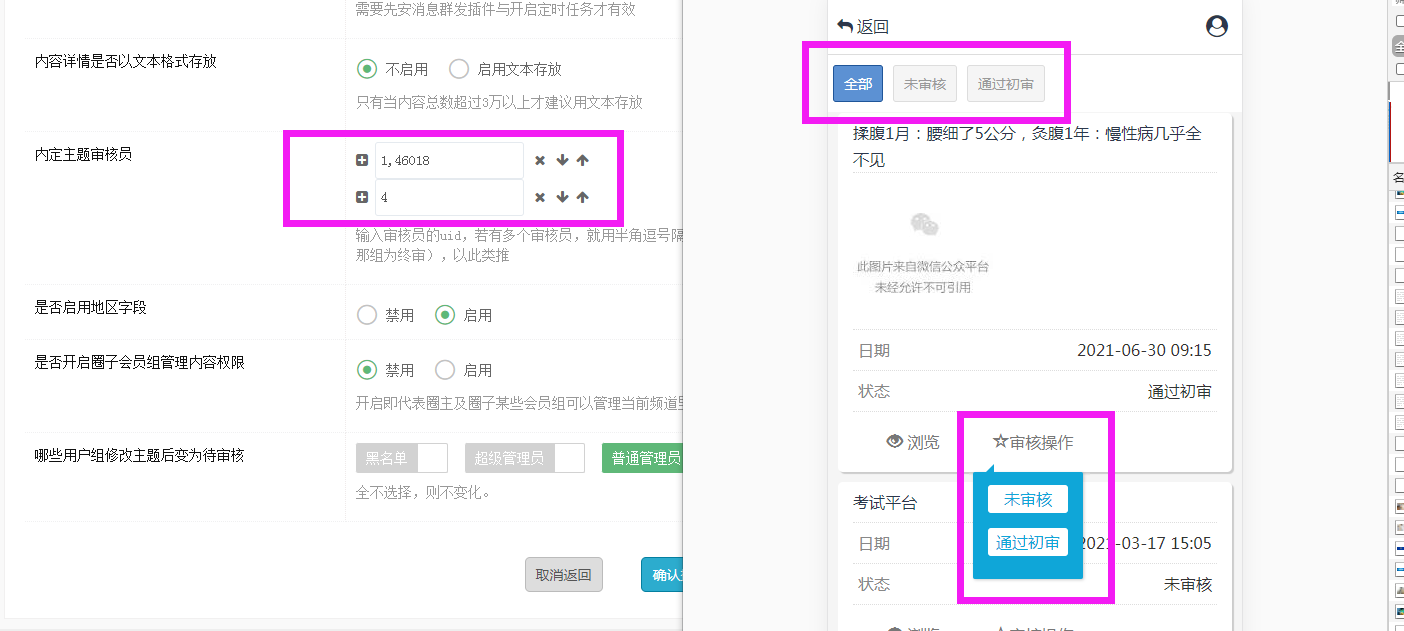This screenshot has height=631, width=1404.
Task: Click the plus icon beside the 1,46018 field
Action: 362,160
